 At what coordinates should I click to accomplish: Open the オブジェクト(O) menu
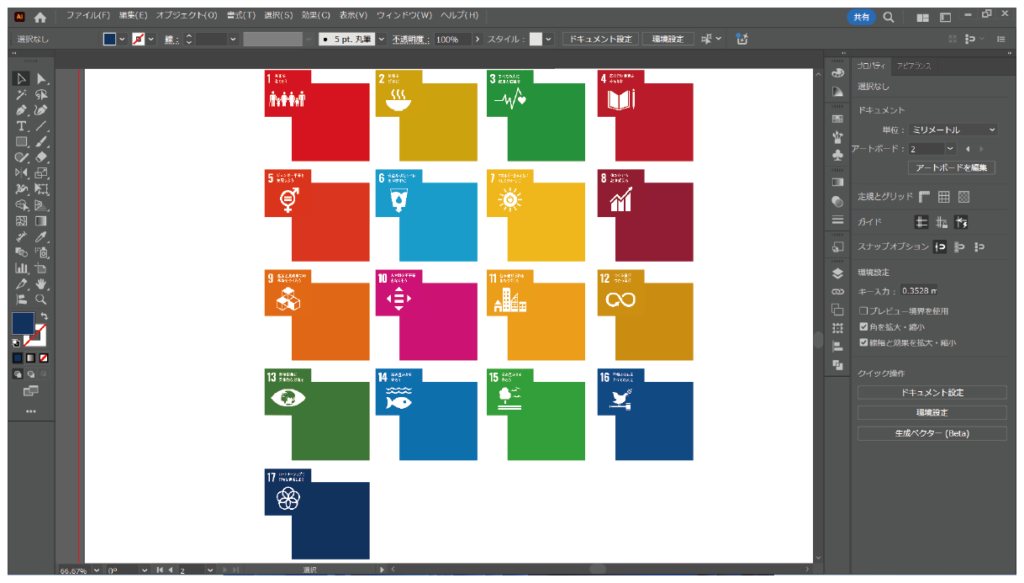186,15
